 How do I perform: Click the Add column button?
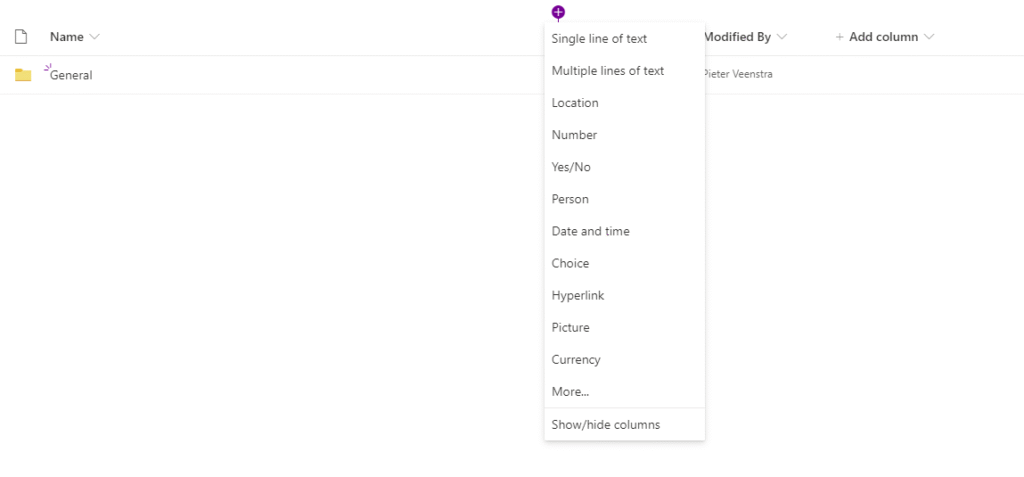885,37
